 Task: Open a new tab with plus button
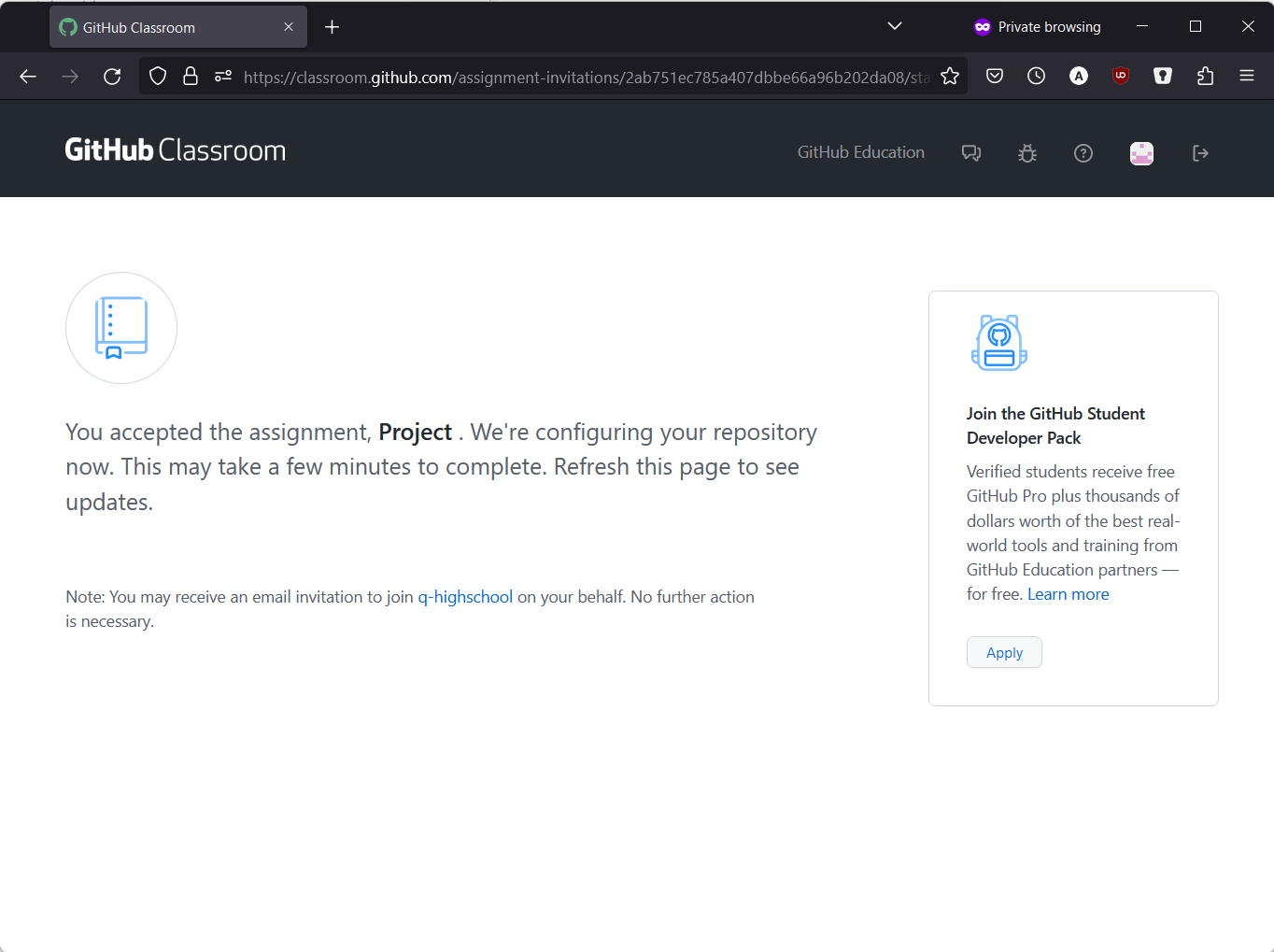click(x=332, y=27)
